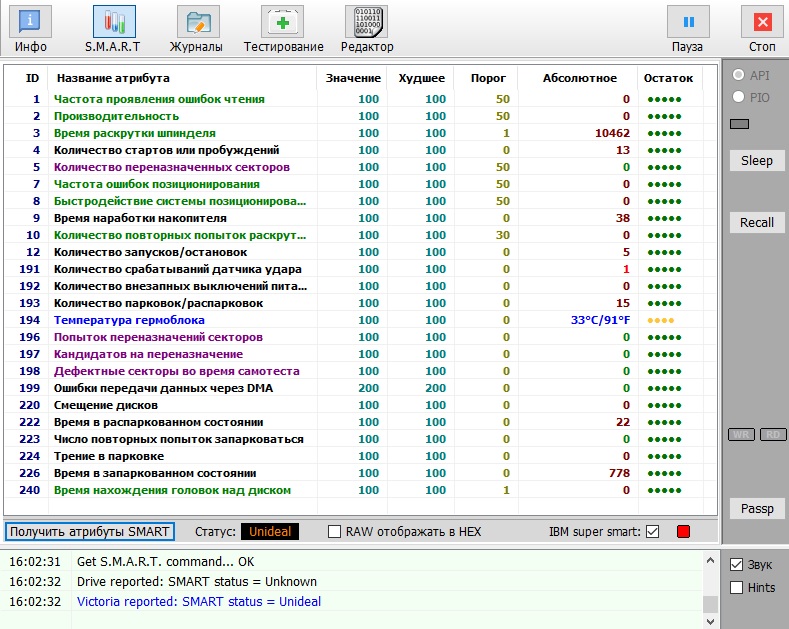789x629 pixels.
Task: Click absolute value 778
Action: (619, 474)
